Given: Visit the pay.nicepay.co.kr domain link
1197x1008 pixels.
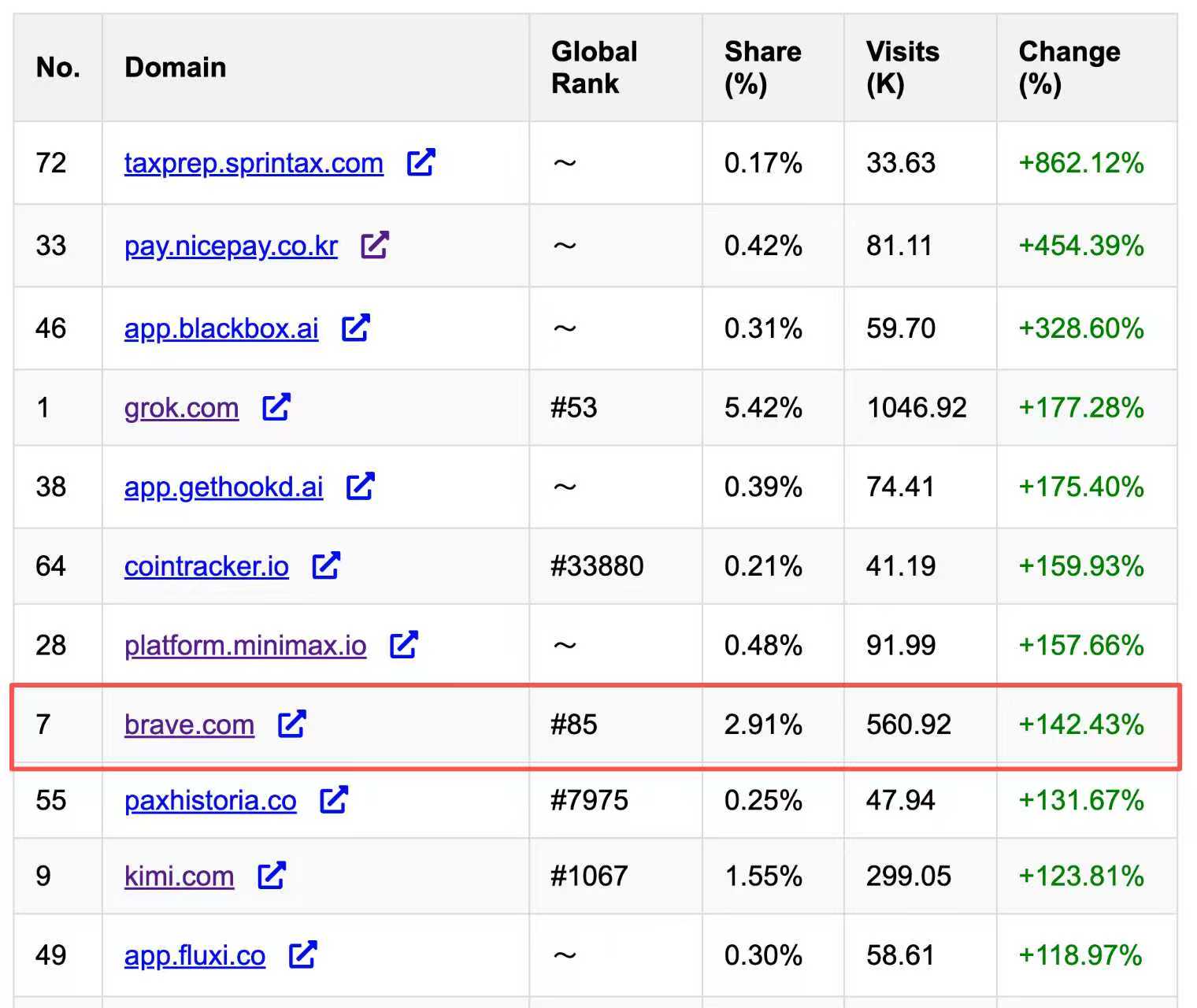Looking at the screenshot, I should (231, 246).
